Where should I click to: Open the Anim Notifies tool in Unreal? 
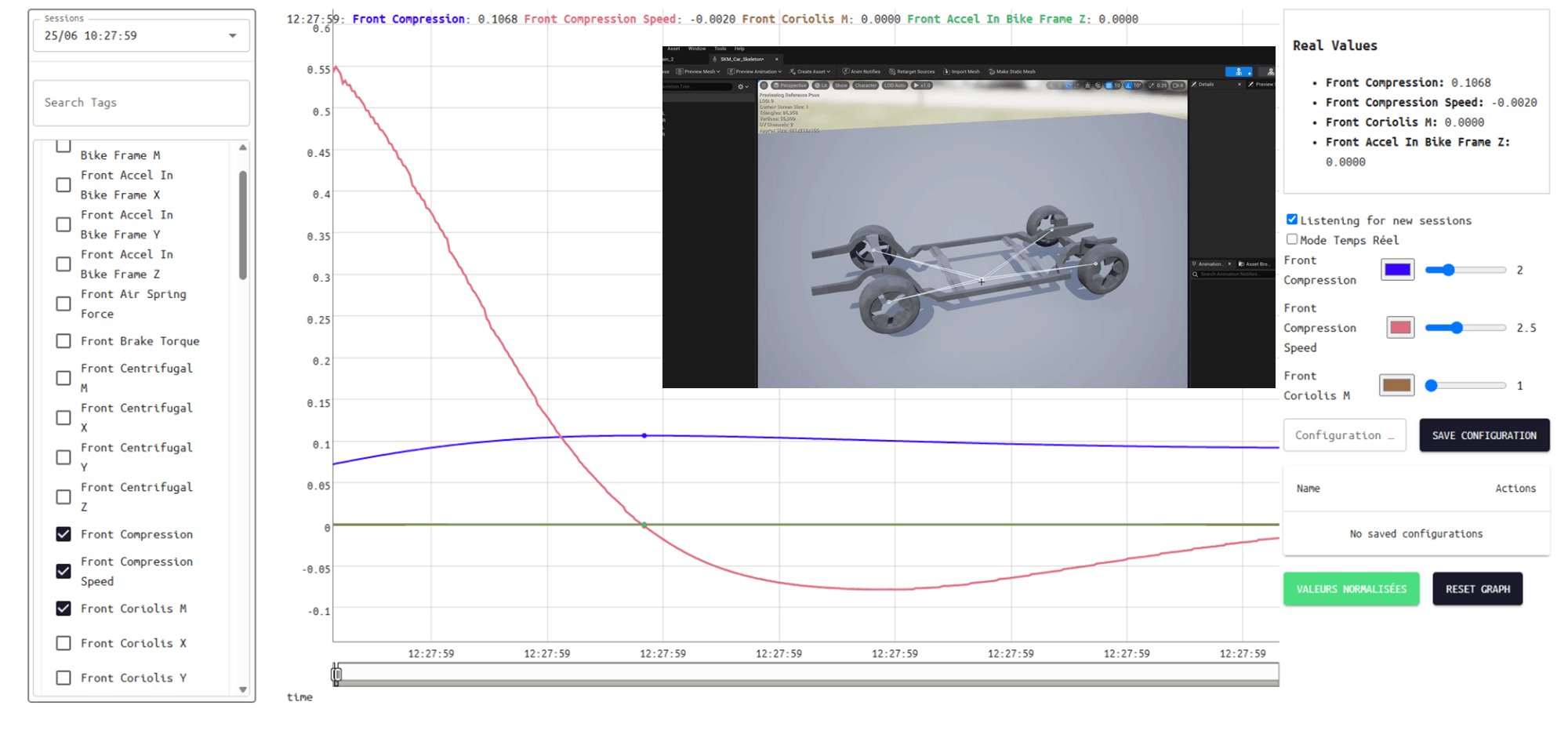pyautogui.click(x=861, y=72)
